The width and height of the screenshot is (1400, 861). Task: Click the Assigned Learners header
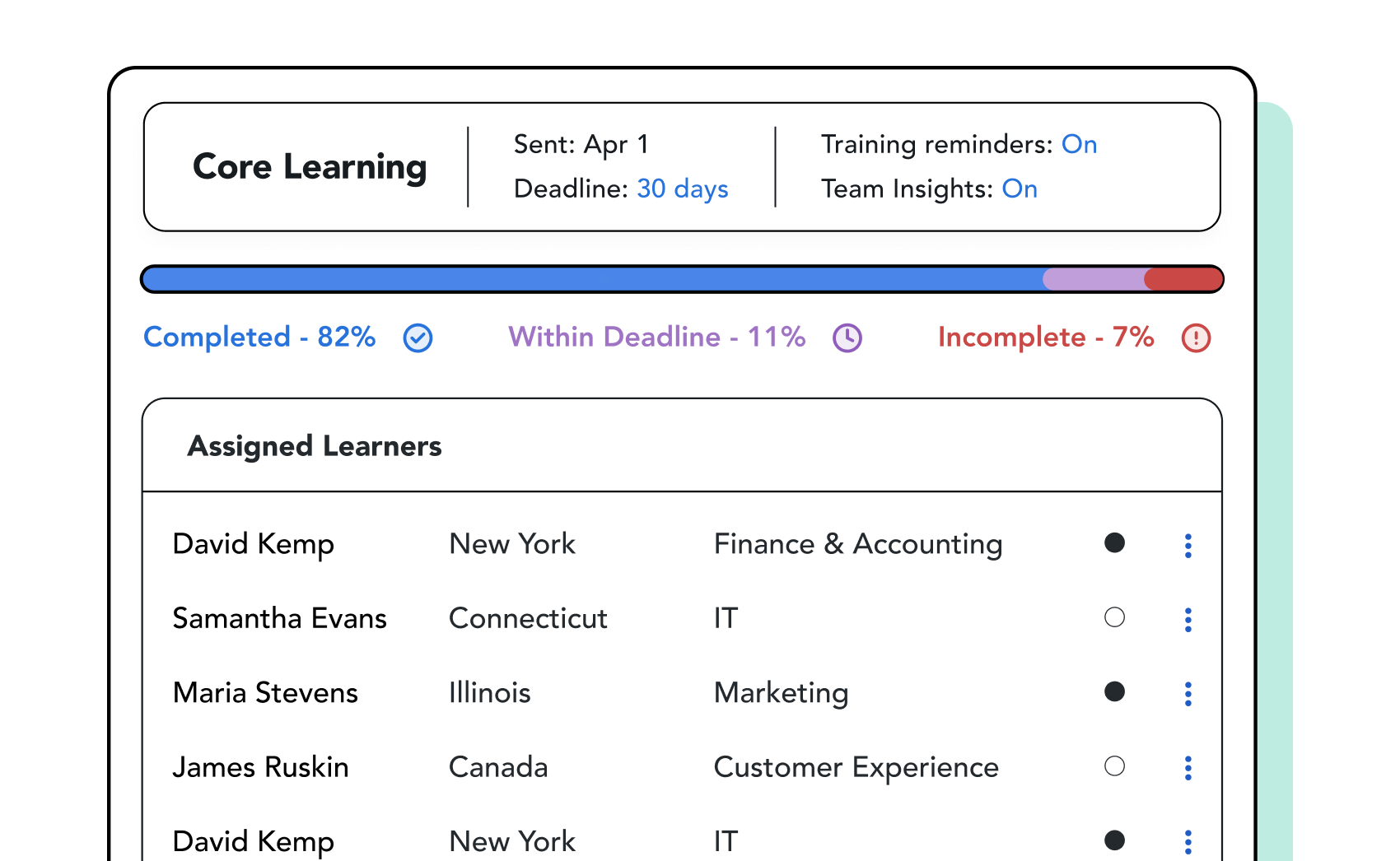(315, 446)
